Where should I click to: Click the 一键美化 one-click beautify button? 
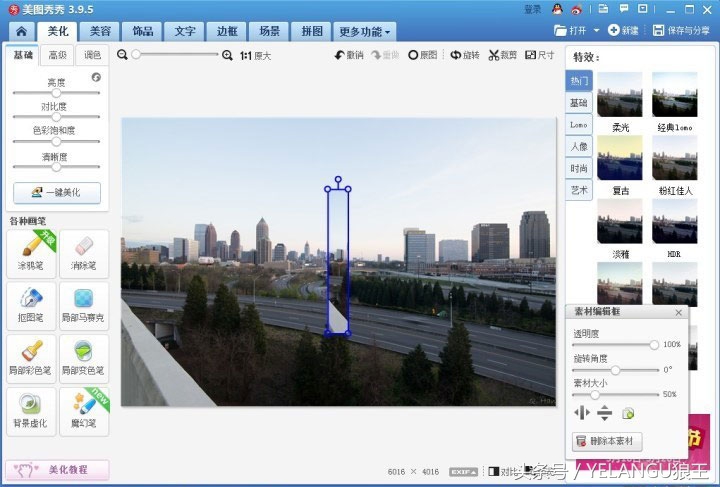pyautogui.click(x=56, y=192)
